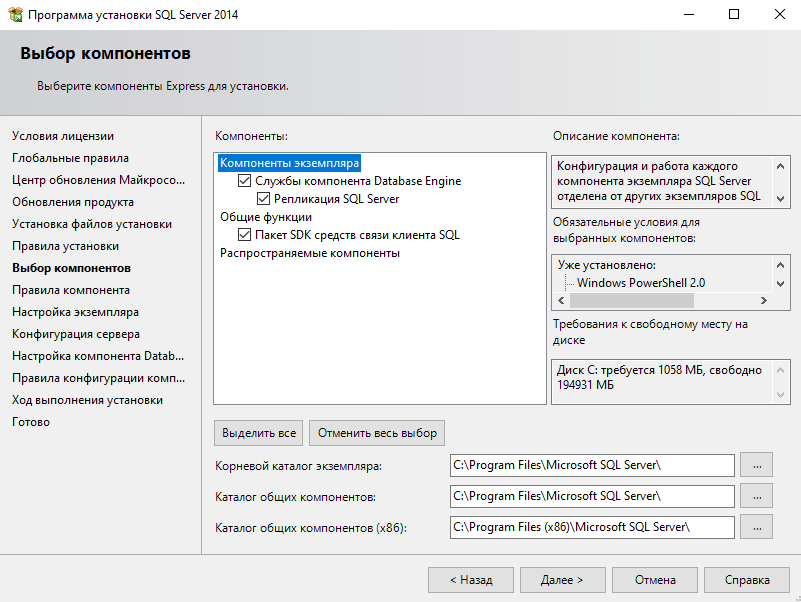Image resolution: width=801 pixels, height=602 pixels.
Task: Click the Уже установлено: prerequisite heading
Action: coord(606,265)
